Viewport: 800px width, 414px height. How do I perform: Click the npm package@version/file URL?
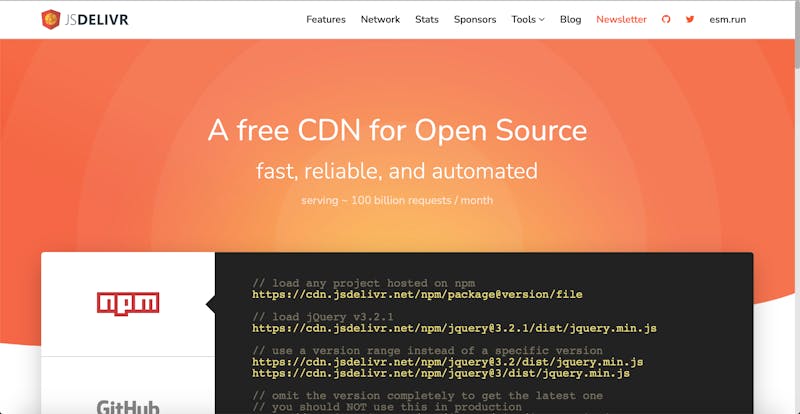(x=417, y=295)
